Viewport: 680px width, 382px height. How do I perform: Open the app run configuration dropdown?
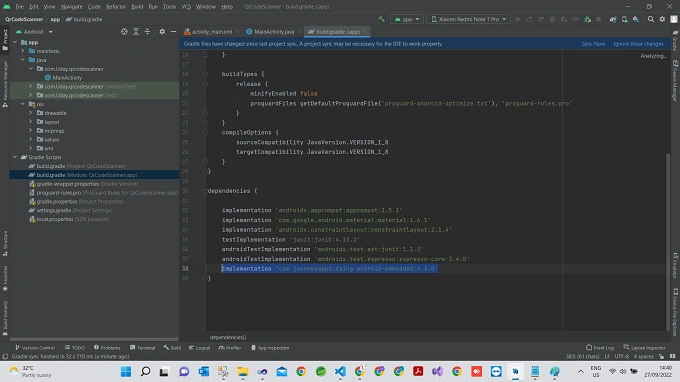[407, 19]
